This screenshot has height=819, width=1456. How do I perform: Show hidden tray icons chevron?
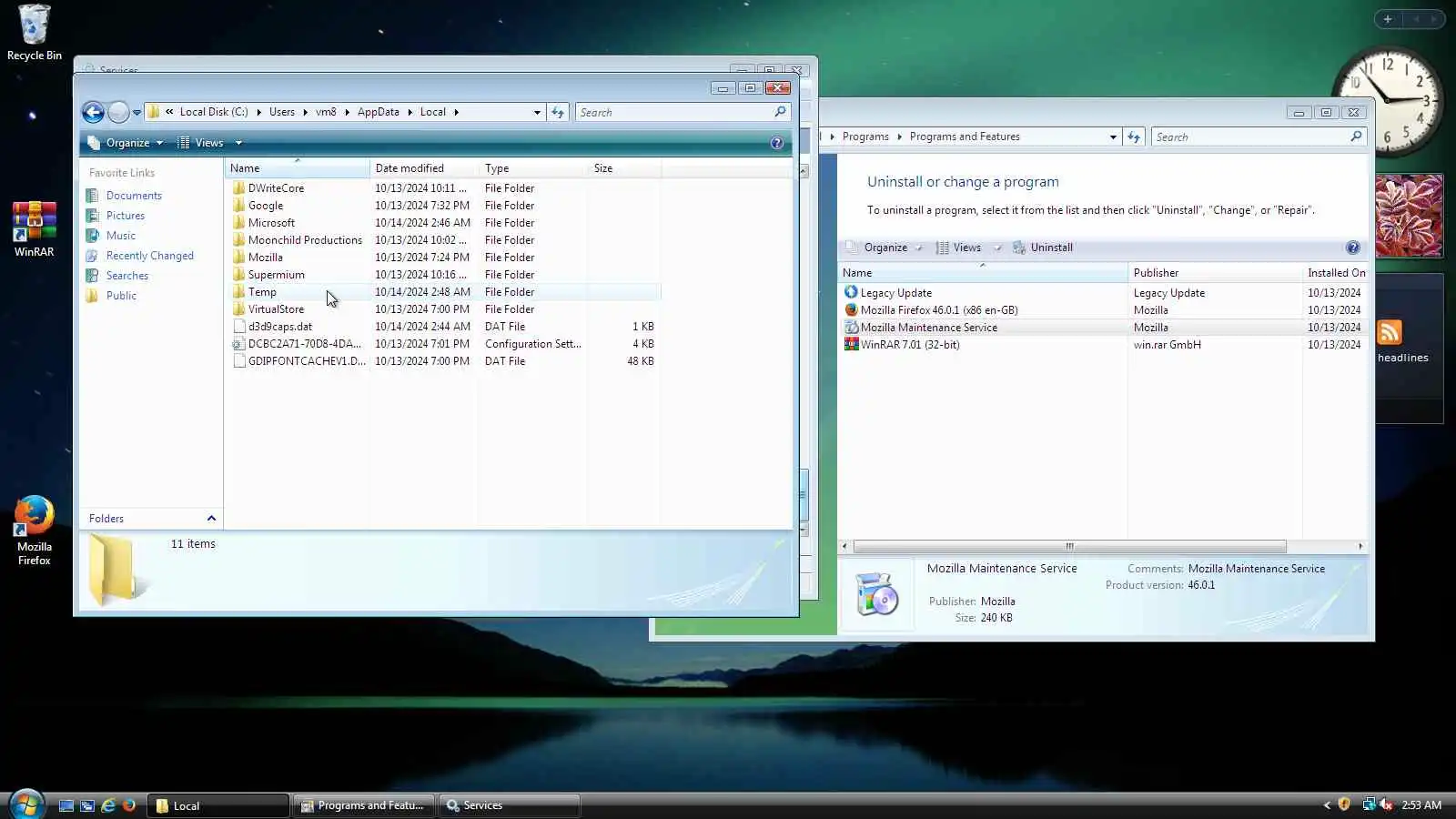click(1326, 804)
